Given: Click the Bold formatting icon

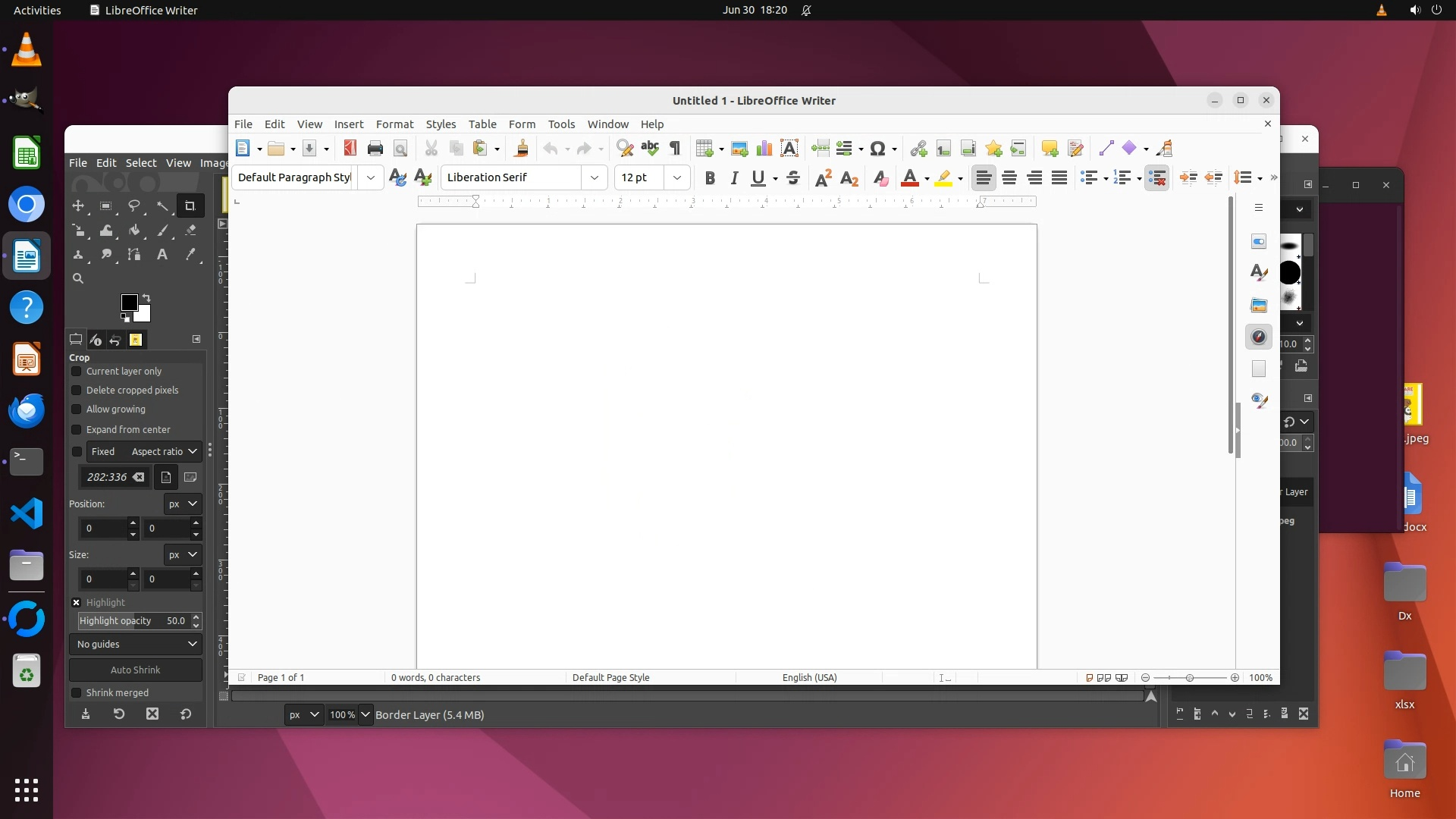Looking at the screenshot, I should click(x=710, y=178).
